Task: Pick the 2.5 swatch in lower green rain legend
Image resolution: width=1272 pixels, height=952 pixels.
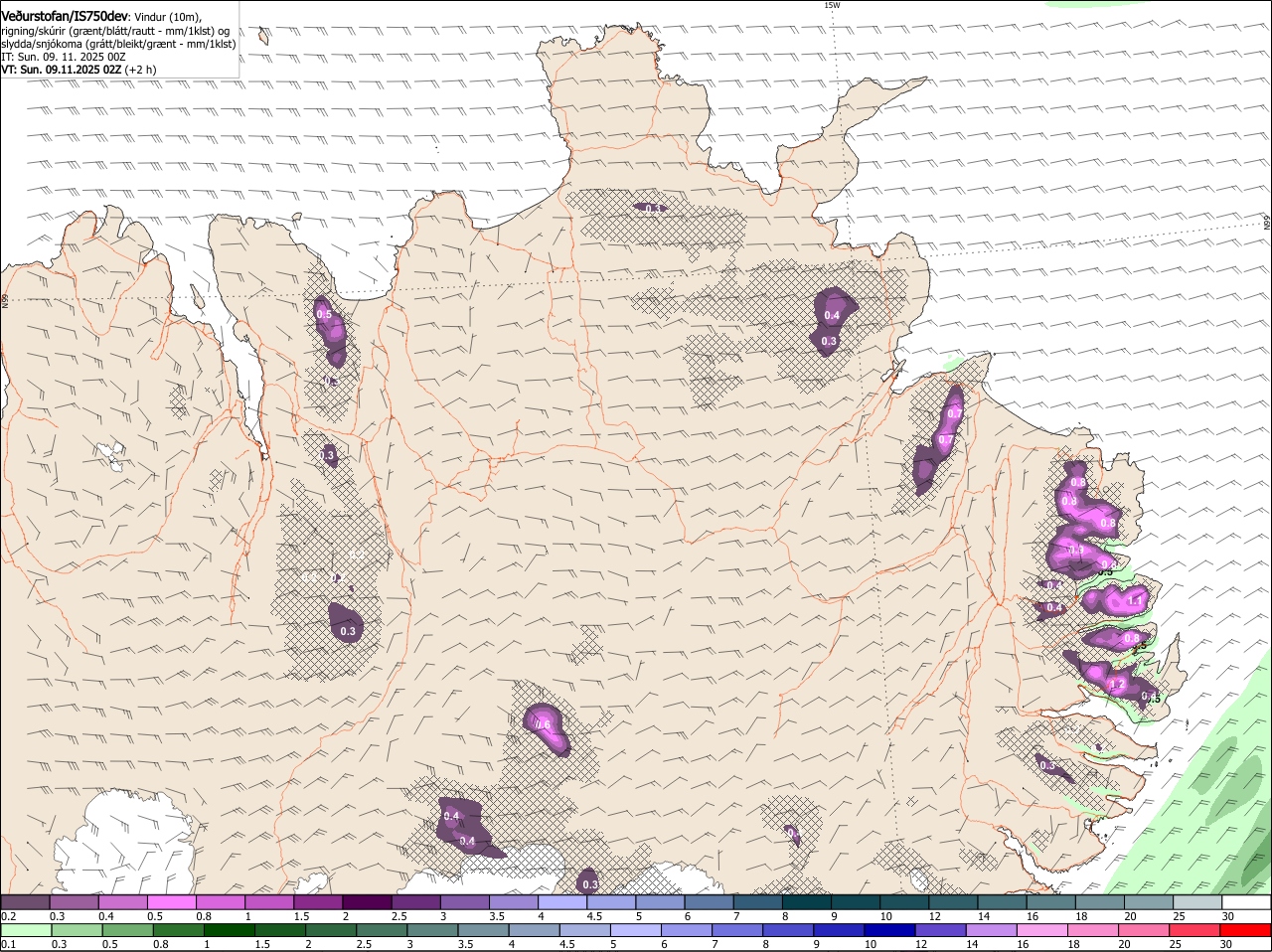Action: 381,931
